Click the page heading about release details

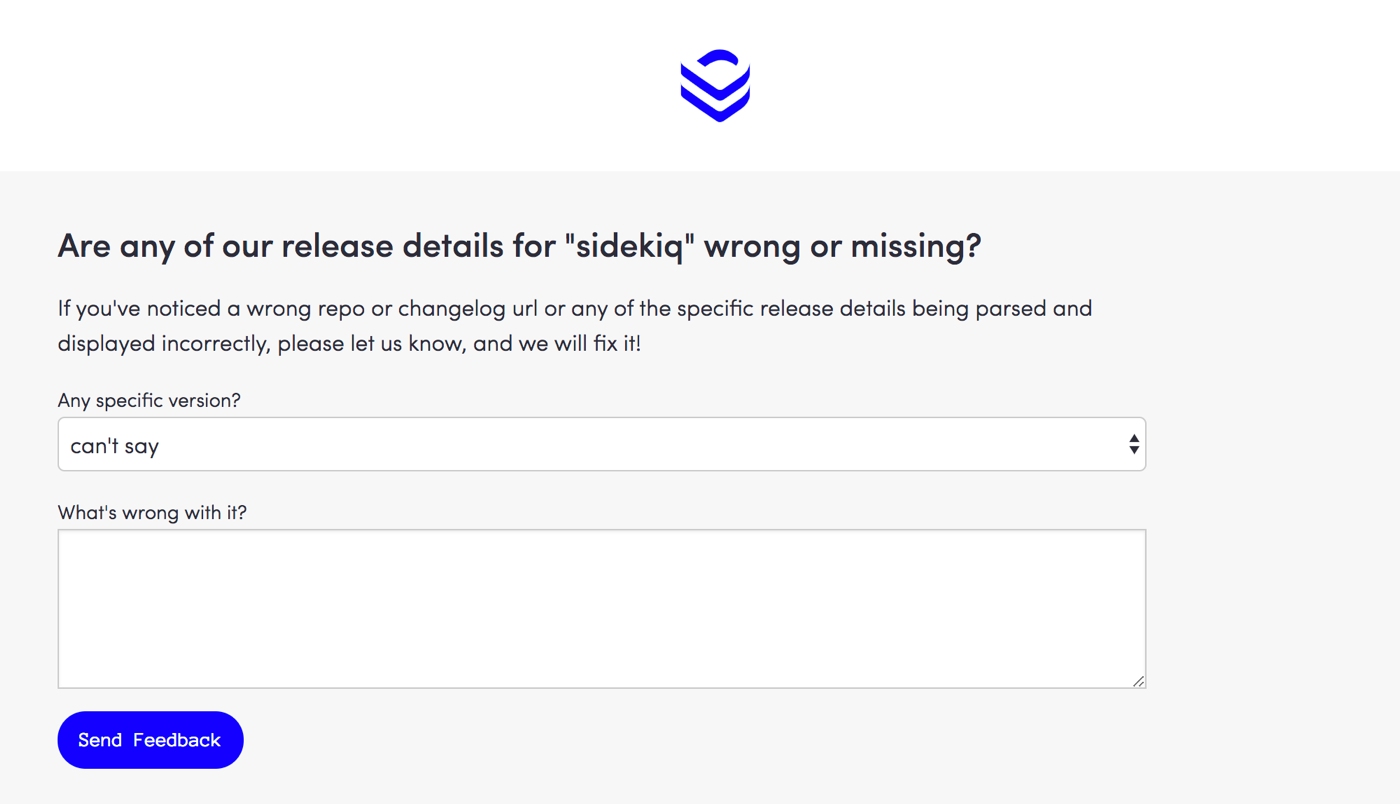click(519, 245)
